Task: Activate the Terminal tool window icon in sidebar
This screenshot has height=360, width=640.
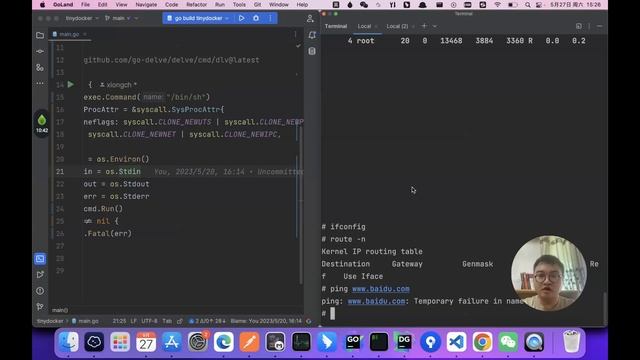Action: pyautogui.click(x=40, y=258)
